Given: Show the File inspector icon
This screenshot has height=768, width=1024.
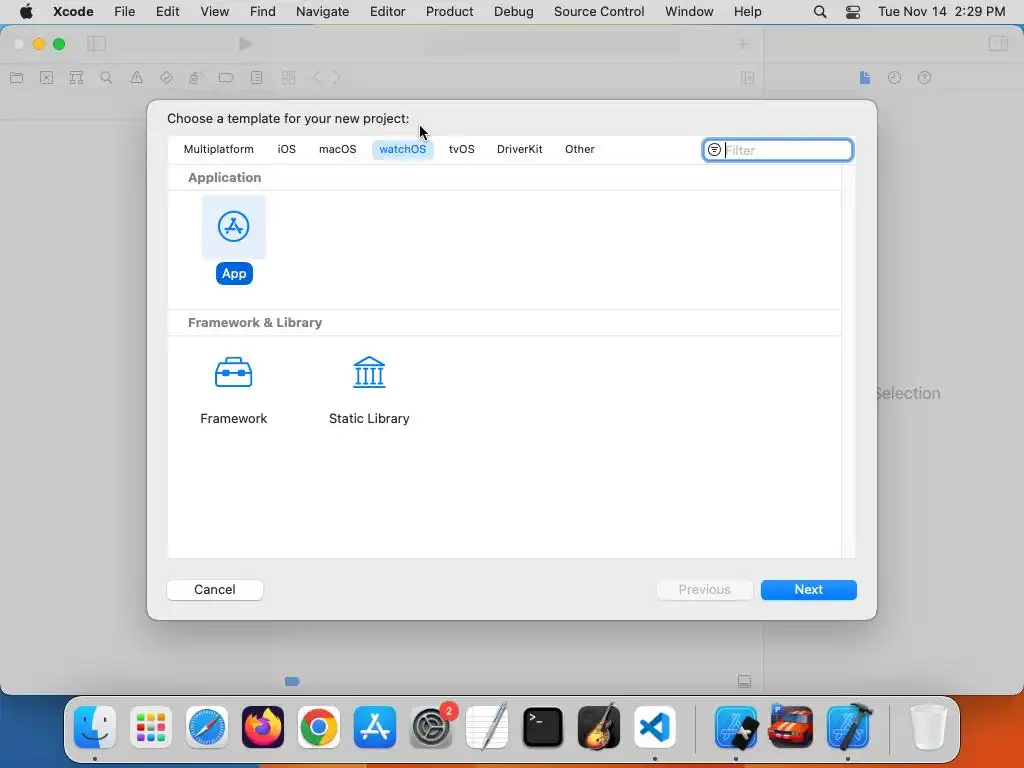Looking at the screenshot, I should tap(865, 78).
